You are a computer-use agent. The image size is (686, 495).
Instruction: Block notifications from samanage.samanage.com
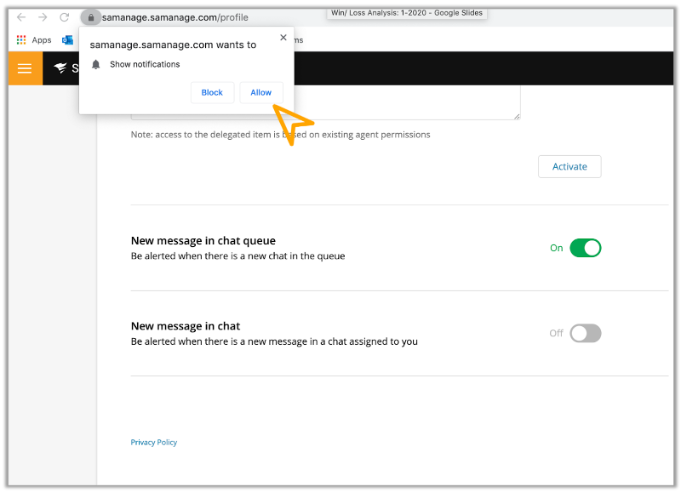pyautogui.click(x=212, y=92)
